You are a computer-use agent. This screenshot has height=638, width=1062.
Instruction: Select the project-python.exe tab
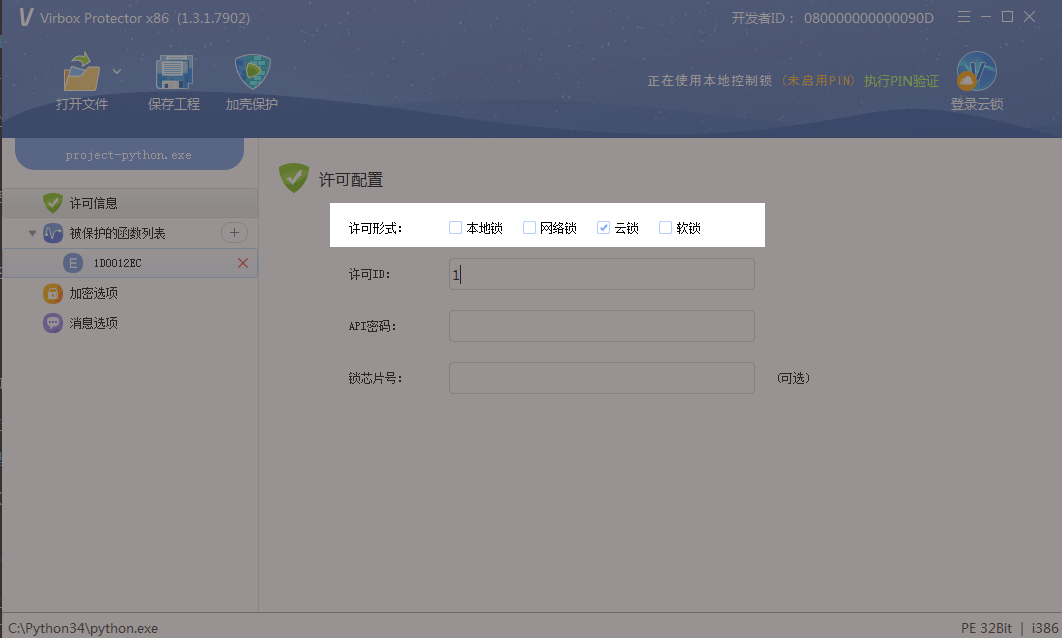coord(129,154)
